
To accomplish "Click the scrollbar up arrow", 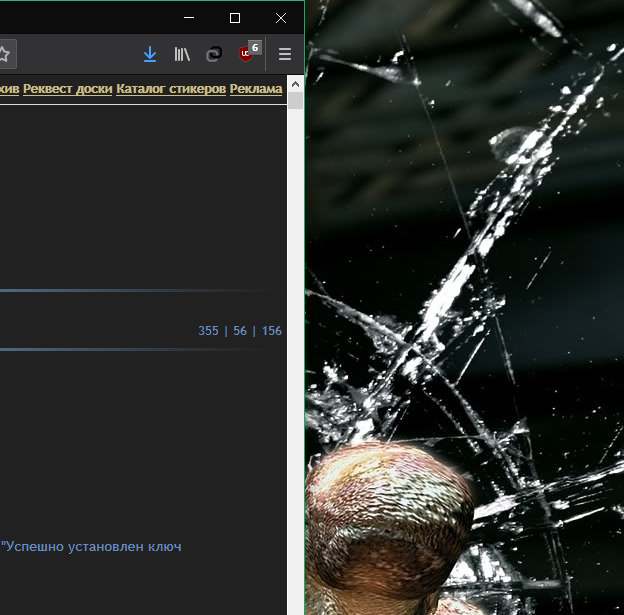I will [x=295, y=84].
